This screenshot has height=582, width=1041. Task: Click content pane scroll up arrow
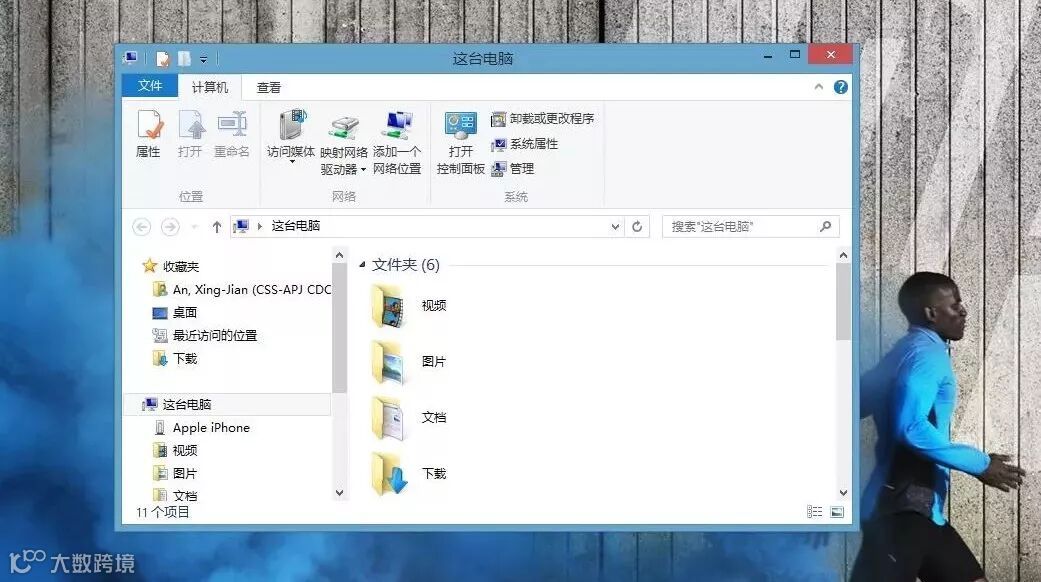pyautogui.click(x=843, y=255)
